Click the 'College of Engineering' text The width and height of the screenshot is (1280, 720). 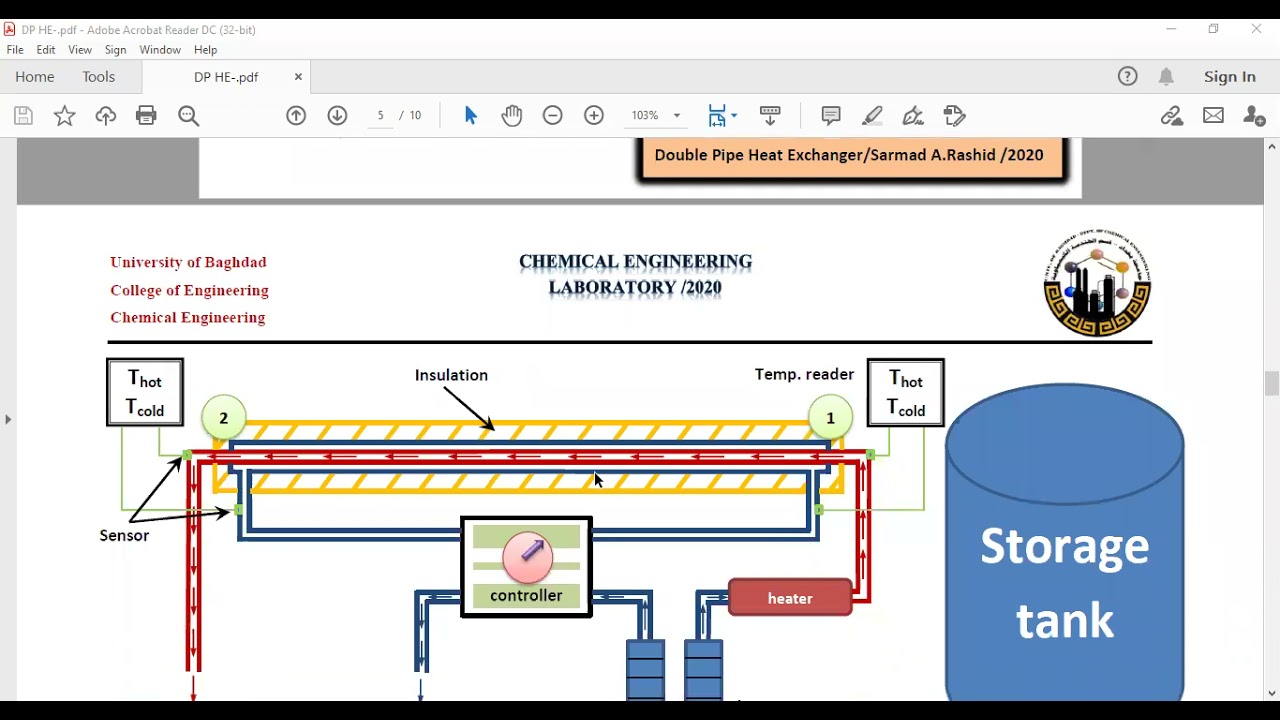(189, 290)
